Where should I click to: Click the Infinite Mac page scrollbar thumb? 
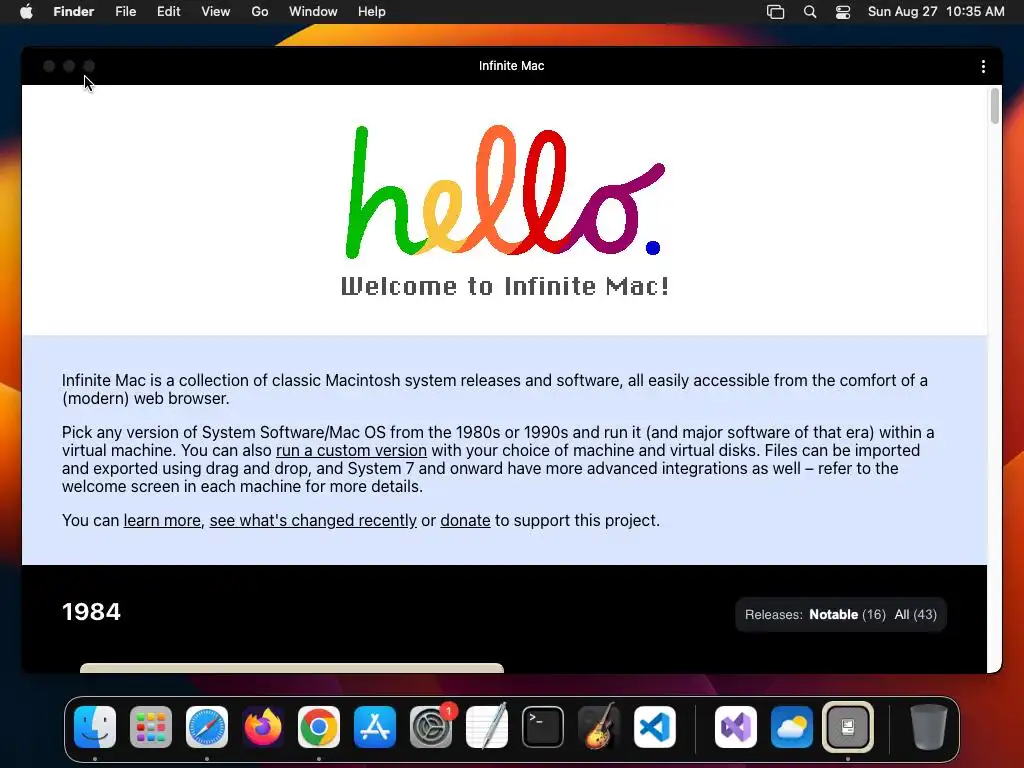pos(995,106)
